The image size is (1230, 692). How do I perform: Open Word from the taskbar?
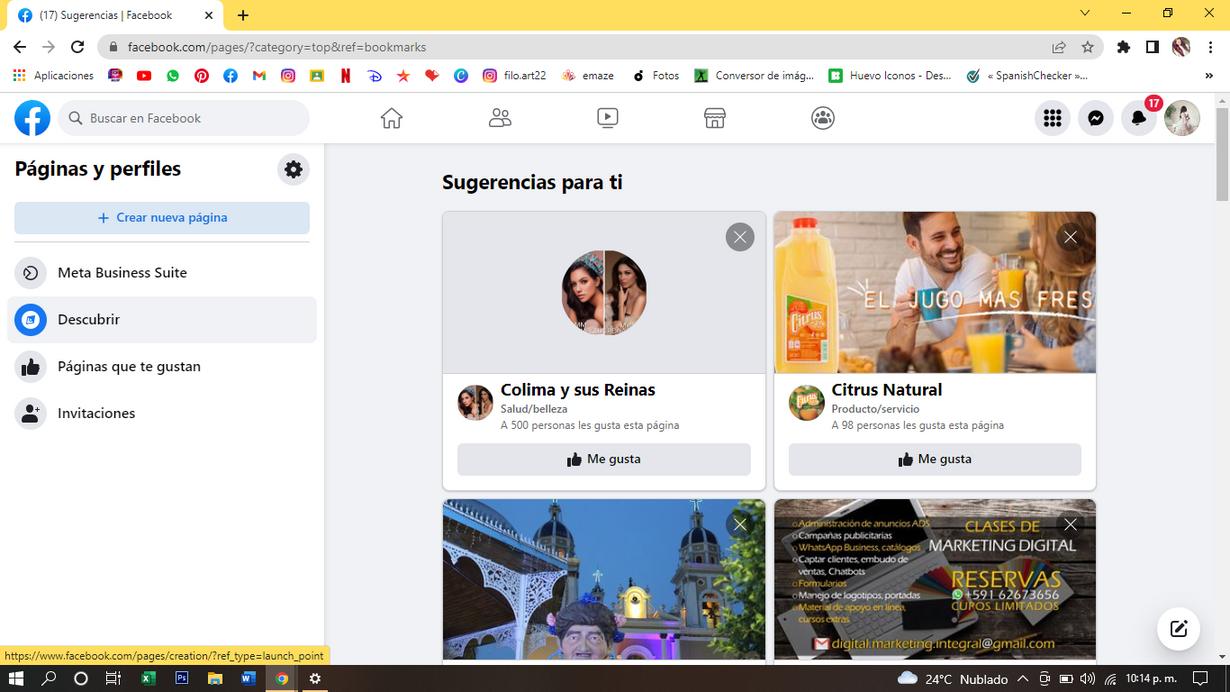pos(248,679)
